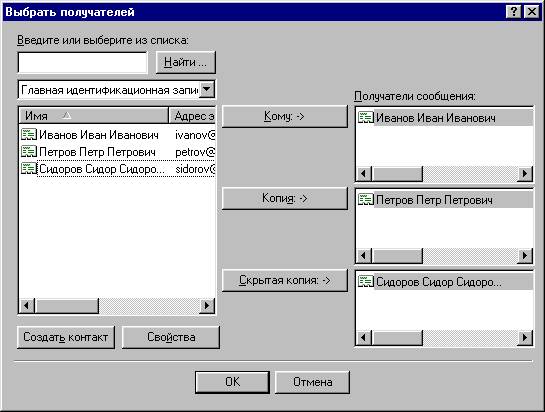The height and width of the screenshot is (412, 545).
Task: Click the Адрес э column header
Action: click(192, 116)
